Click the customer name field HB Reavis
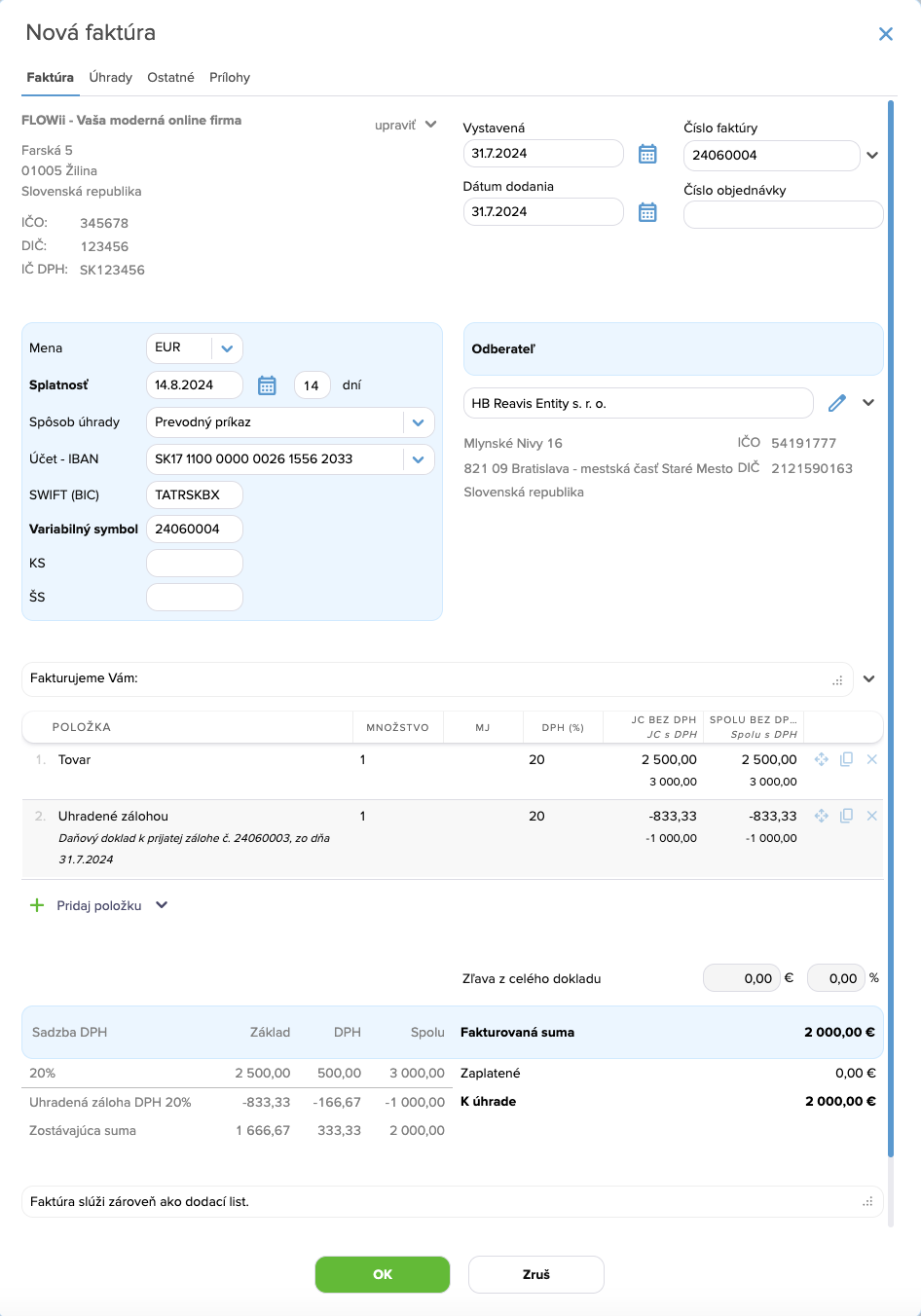This screenshot has height=1316, width=921. [639, 403]
